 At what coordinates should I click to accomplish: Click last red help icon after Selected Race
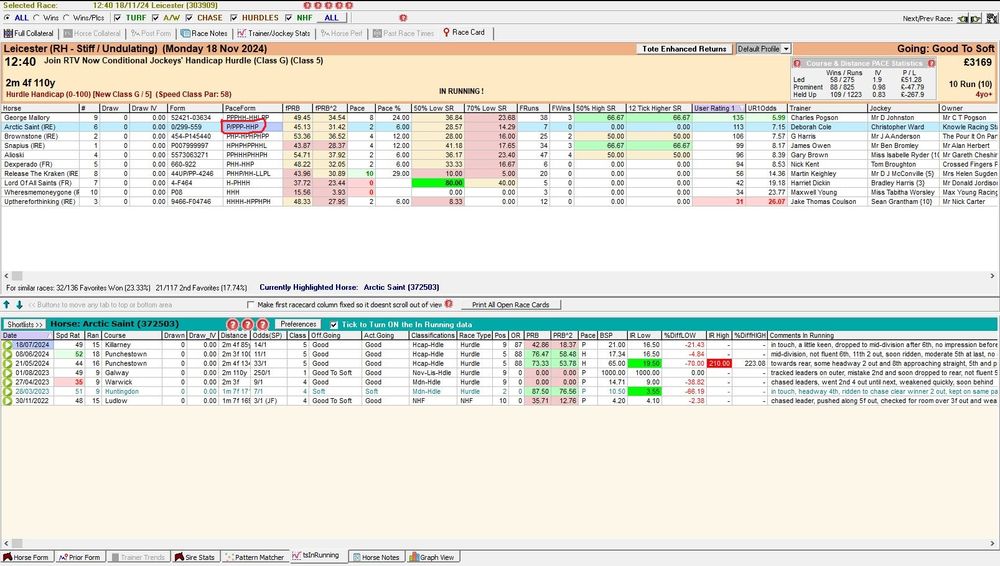pos(349,5)
